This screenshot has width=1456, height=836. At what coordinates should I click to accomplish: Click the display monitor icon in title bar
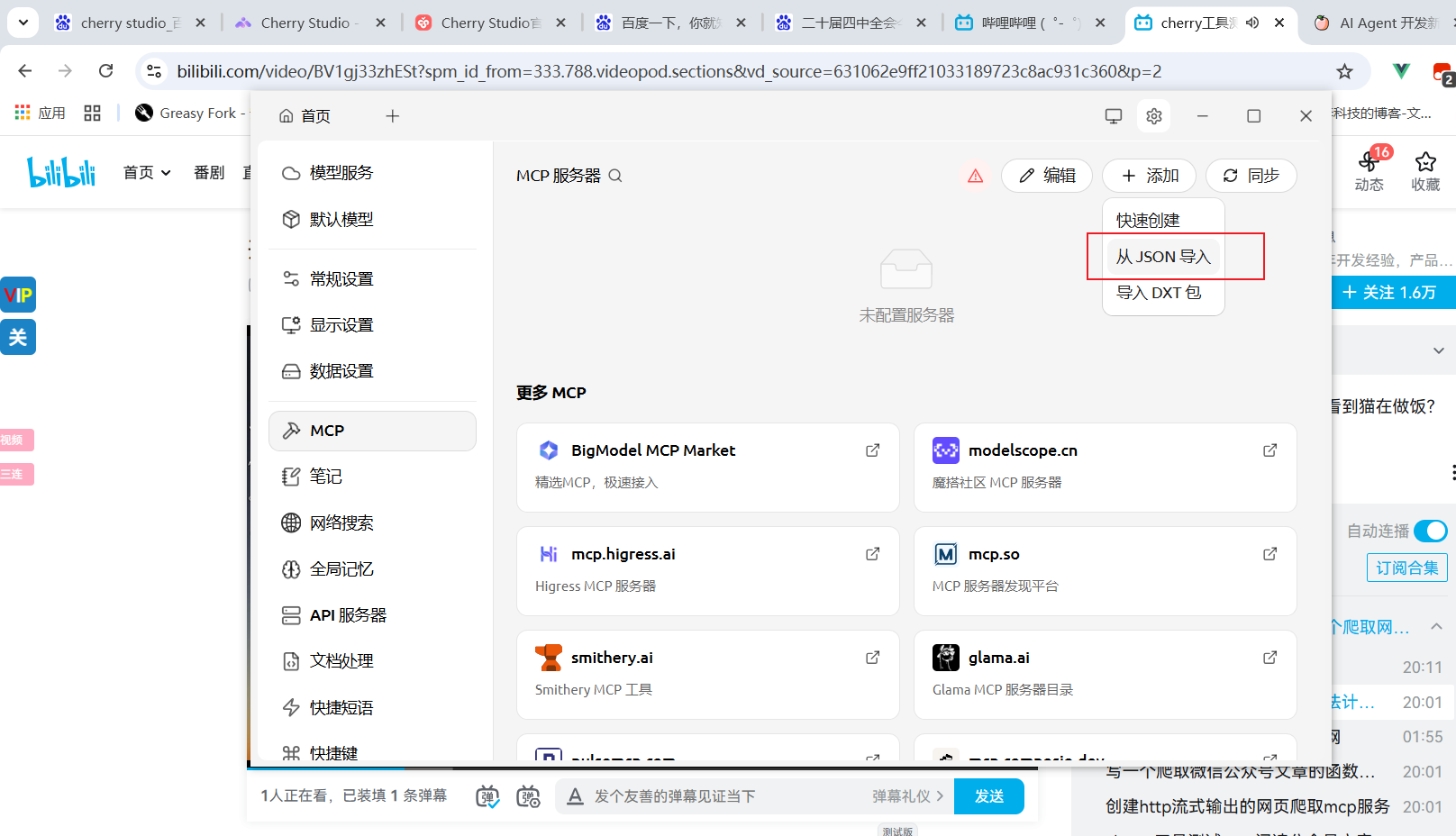point(1114,116)
